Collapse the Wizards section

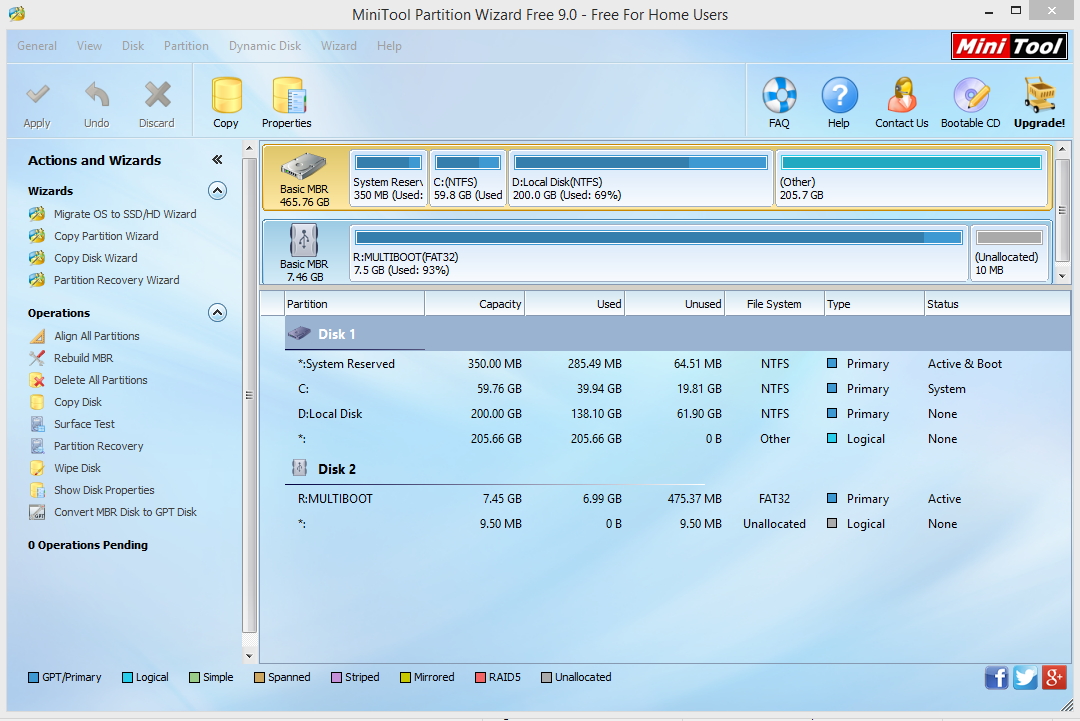217,191
